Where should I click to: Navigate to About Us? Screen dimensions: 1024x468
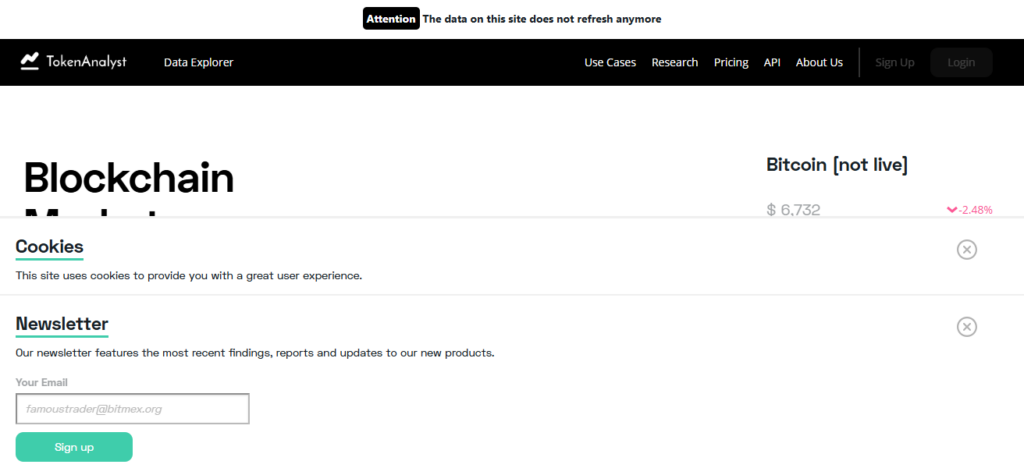[x=819, y=63]
